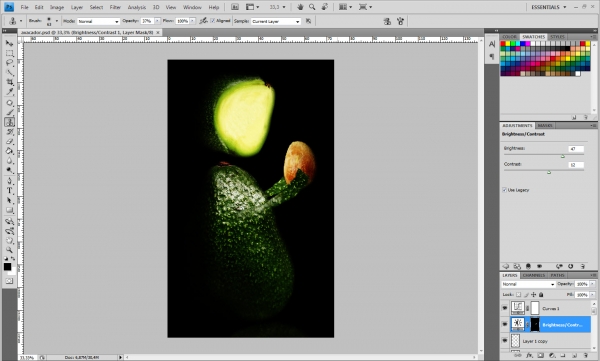Toggle lock position in Layers panel
Viewport: 600px width, 361px height.
pos(533,295)
